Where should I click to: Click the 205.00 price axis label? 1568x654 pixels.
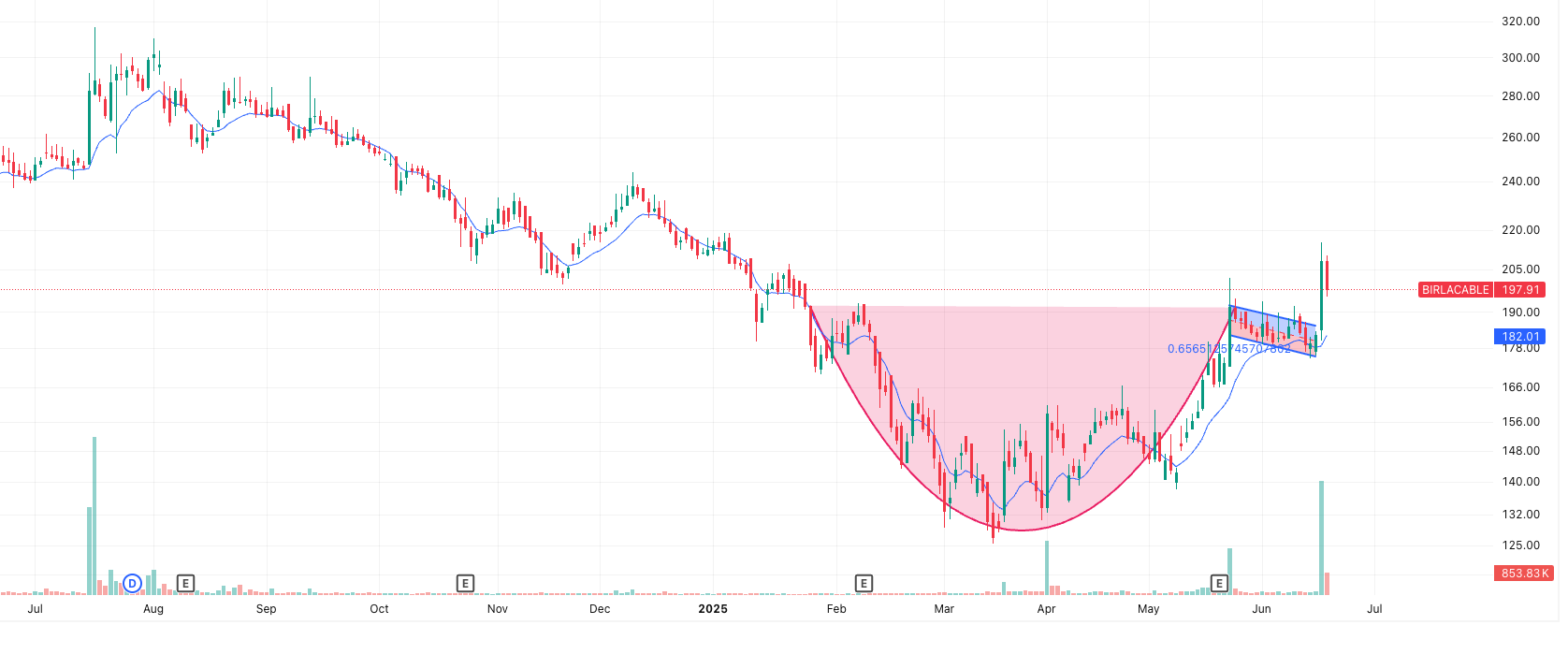1520,269
